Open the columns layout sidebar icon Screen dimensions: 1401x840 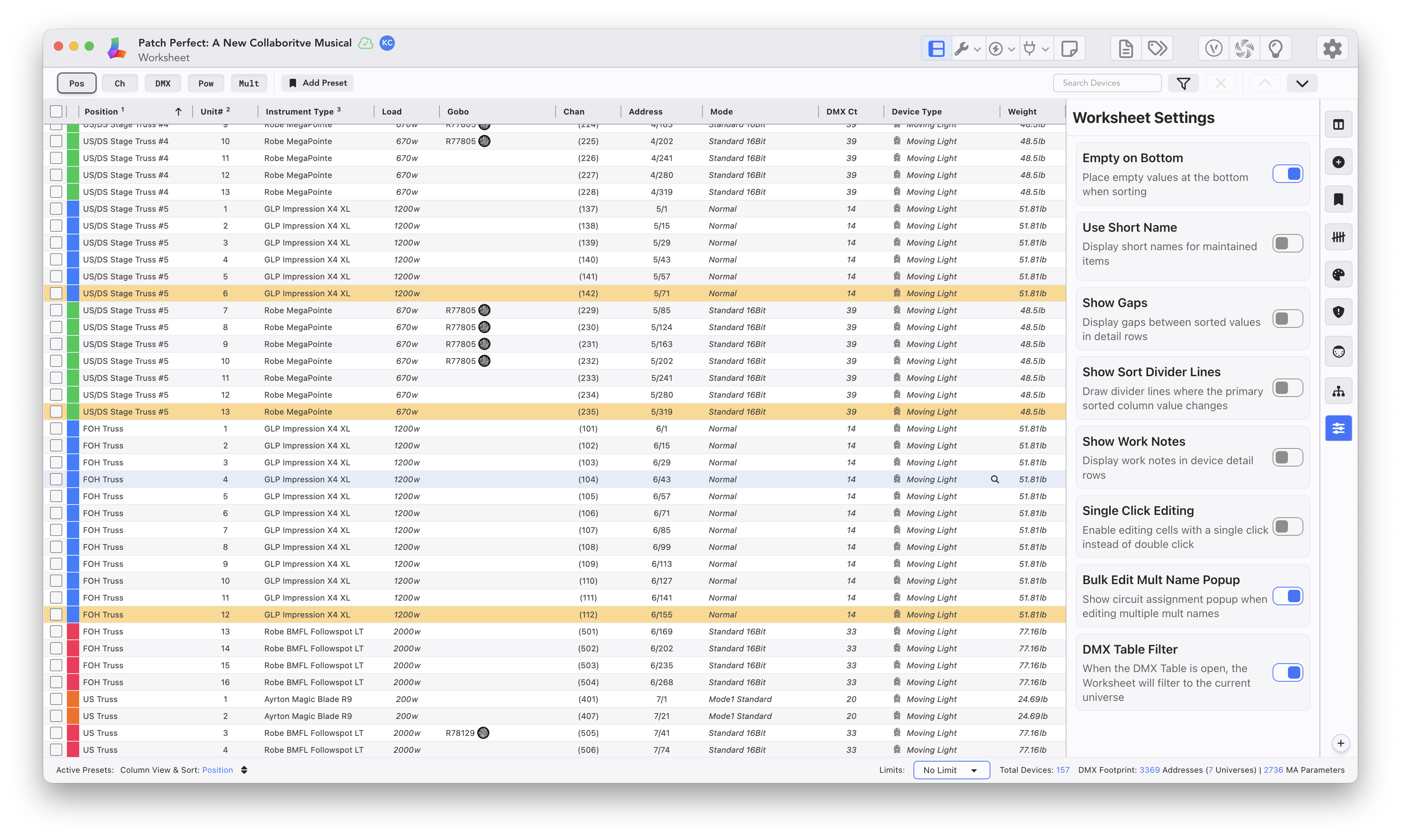[x=1338, y=125]
